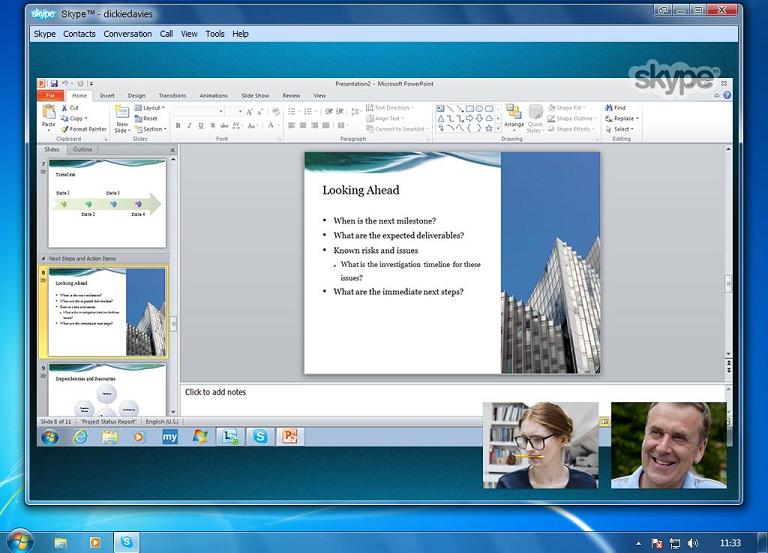768x553 pixels.
Task: Open Skype's Contacts menu
Action: 79,34
